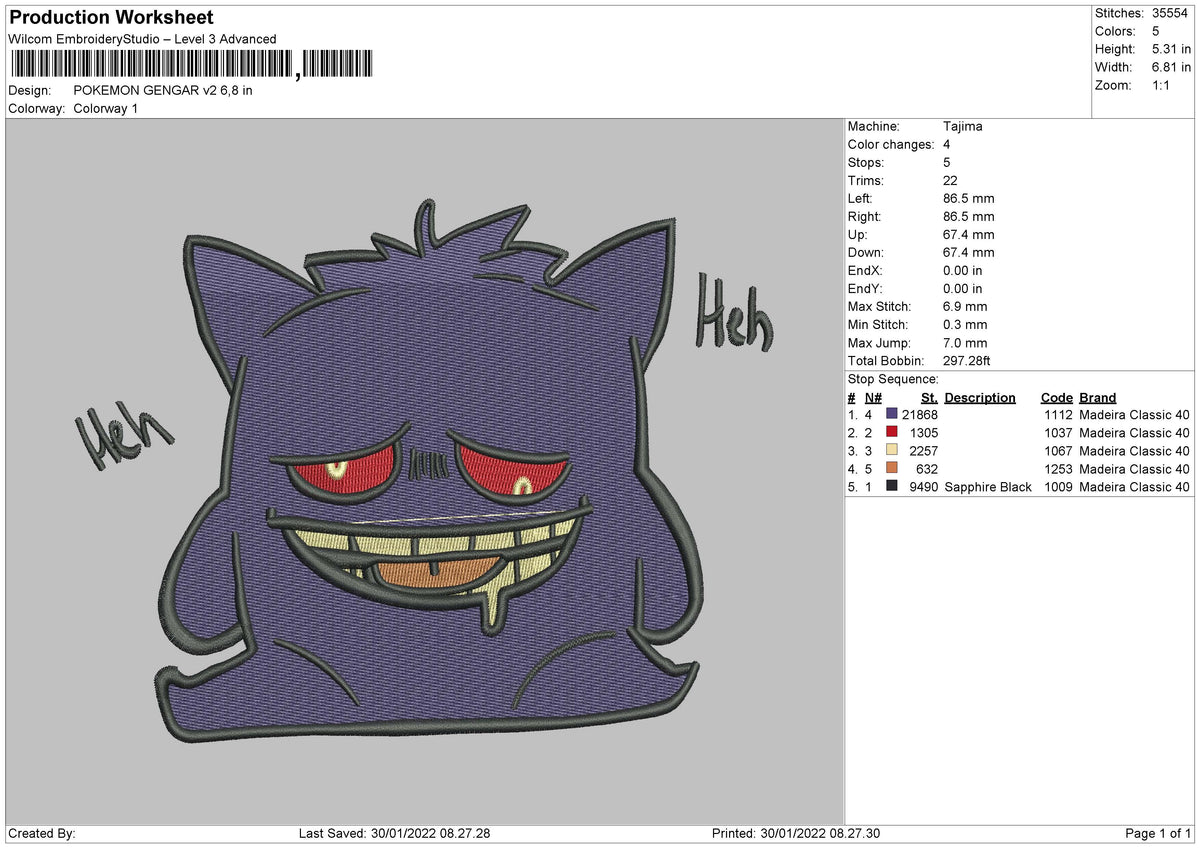Select the 'Colorway 1' value
1200x848 pixels.
pyautogui.click(x=106, y=109)
